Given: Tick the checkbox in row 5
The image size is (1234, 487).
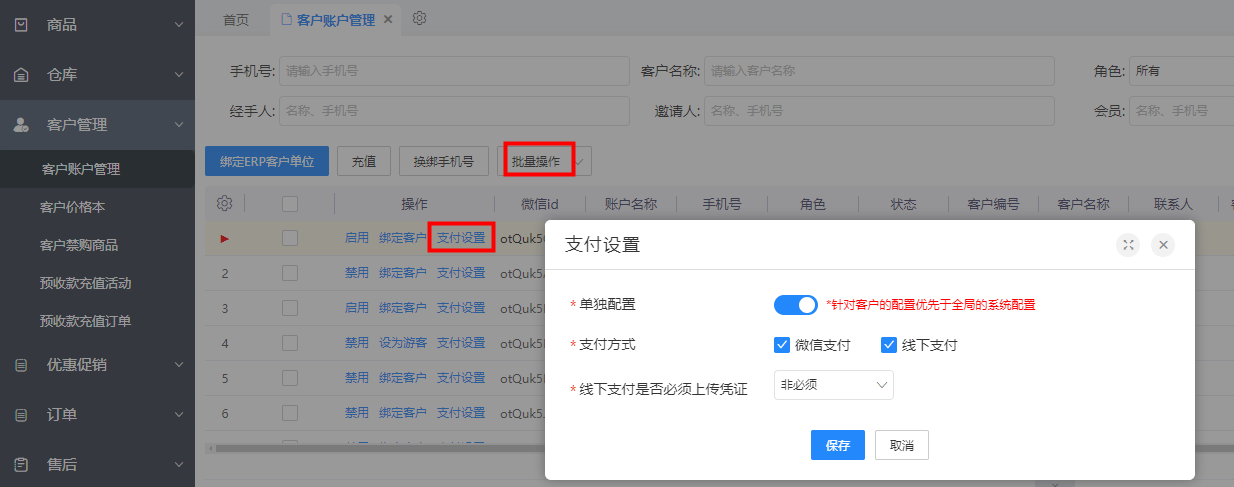Looking at the screenshot, I should click(x=290, y=378).
